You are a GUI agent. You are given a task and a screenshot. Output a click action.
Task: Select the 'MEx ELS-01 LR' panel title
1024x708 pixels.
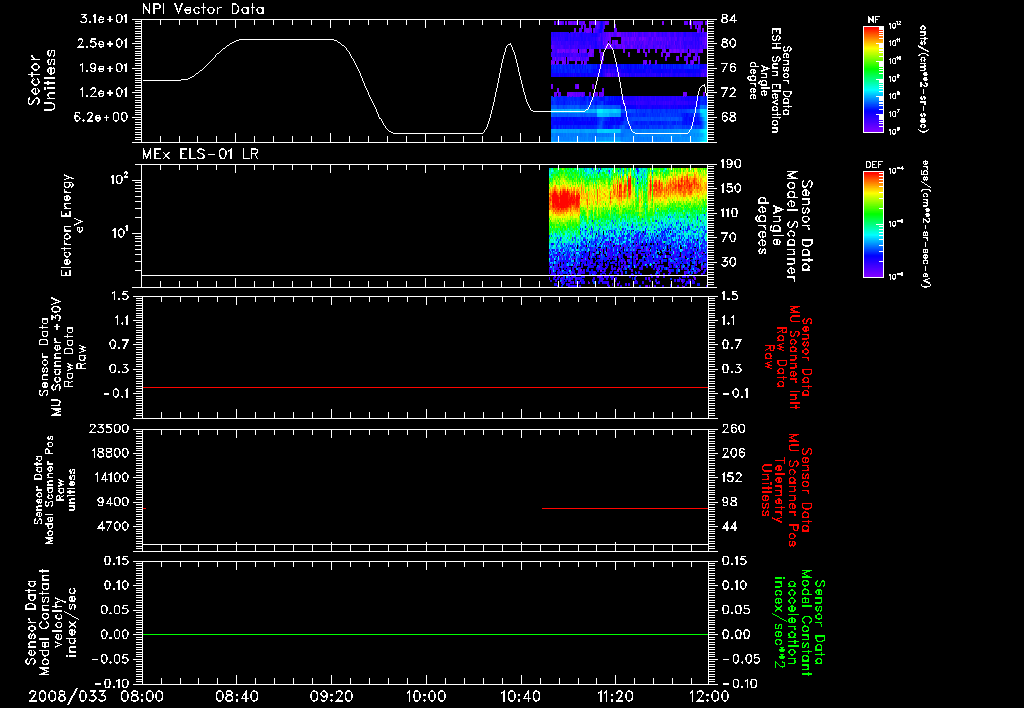coord(200,154)
